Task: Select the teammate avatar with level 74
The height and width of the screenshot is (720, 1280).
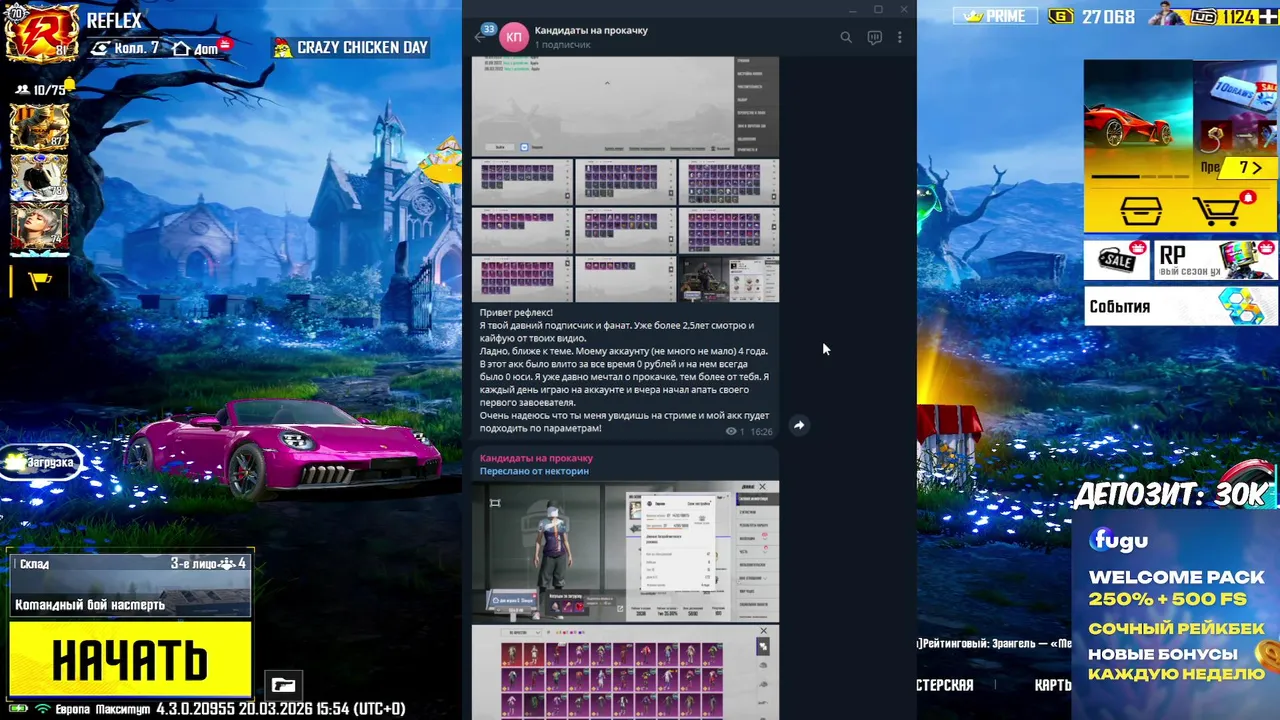Action: tap(39, 227)
